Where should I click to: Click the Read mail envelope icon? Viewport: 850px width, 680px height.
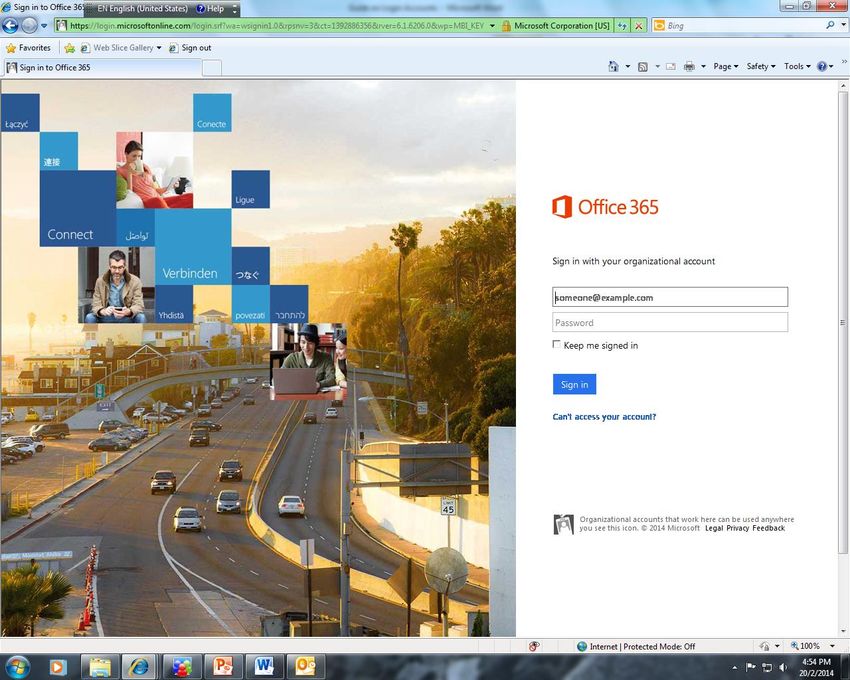(x=671, y=66)
